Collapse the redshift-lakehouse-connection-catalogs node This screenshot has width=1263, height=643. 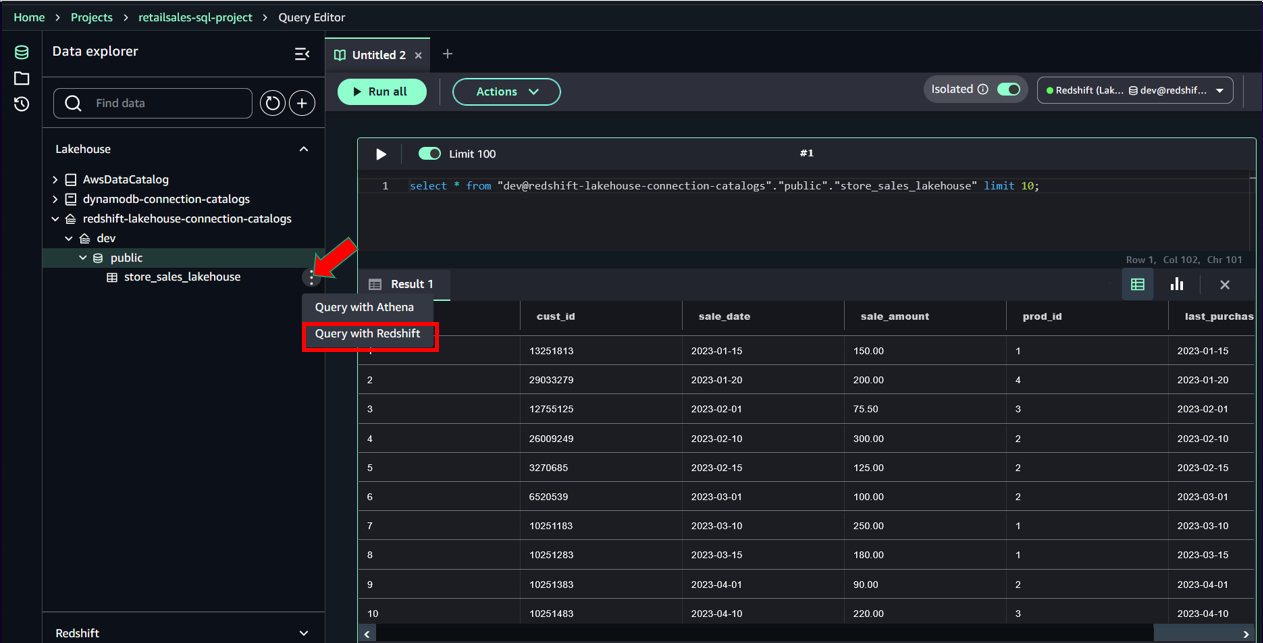click(x=55, y=219)
